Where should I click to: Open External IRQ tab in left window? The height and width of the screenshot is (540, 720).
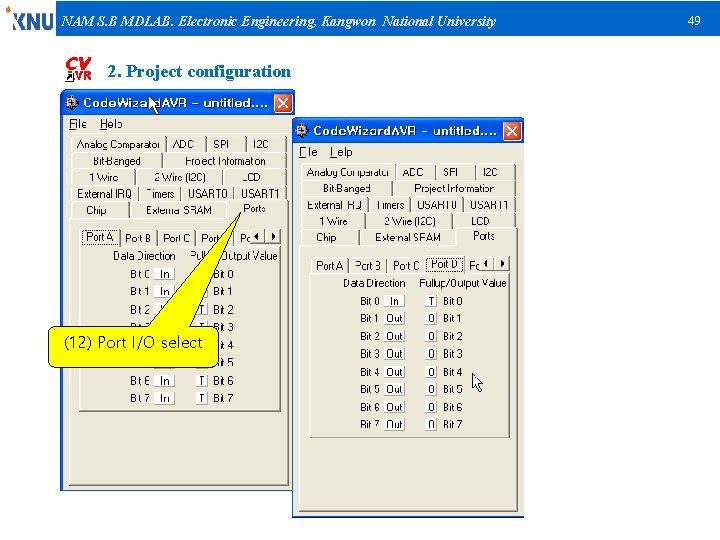(x=104, y=194)
